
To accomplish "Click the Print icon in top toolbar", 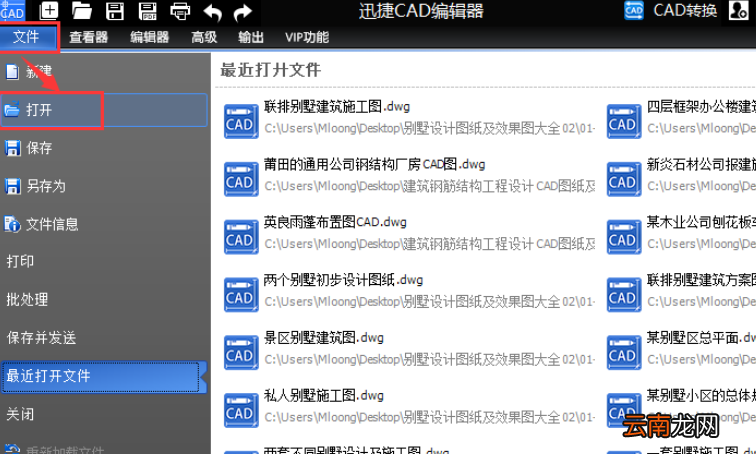I will click(180, 11).
